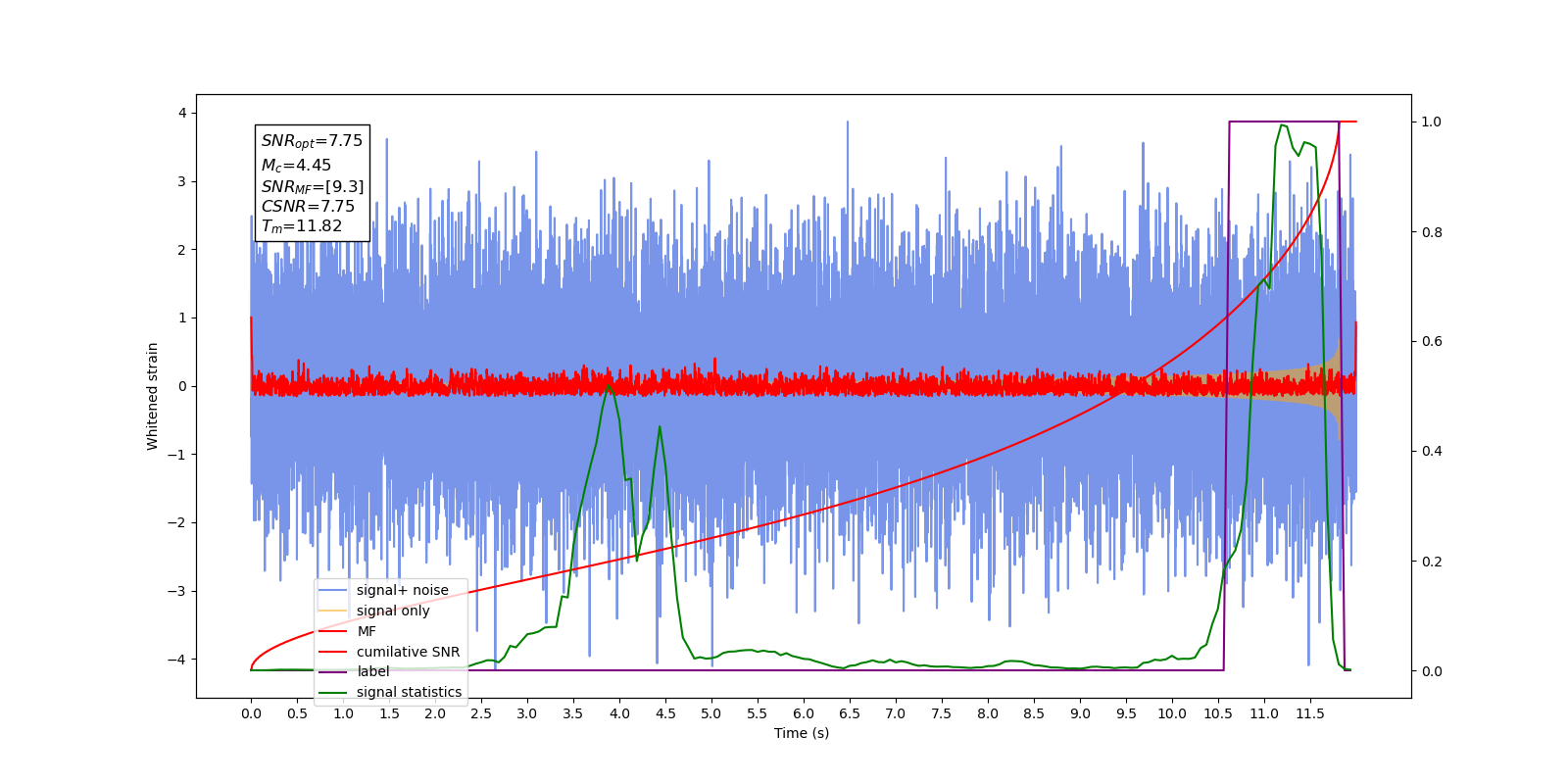This screenshot has height=784, width=1568.
Task: Select the 6.0 time axis tick label
Action: point(804,713)
